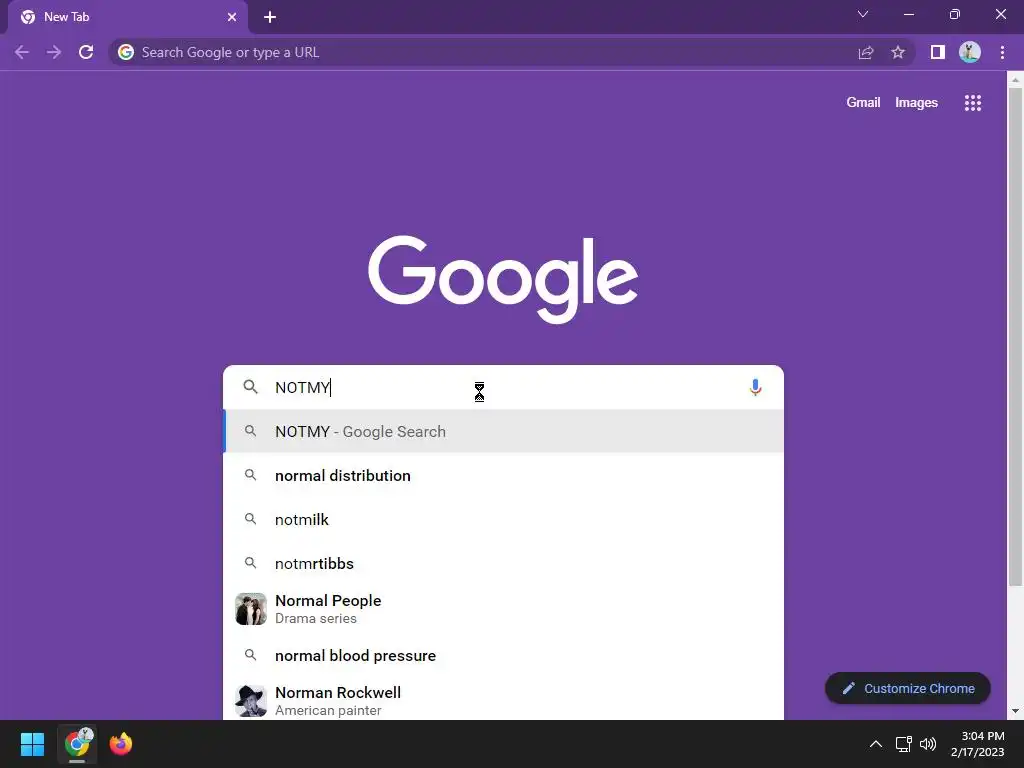Open the side panel icon
1024x768 pixels.
[938, 52]
